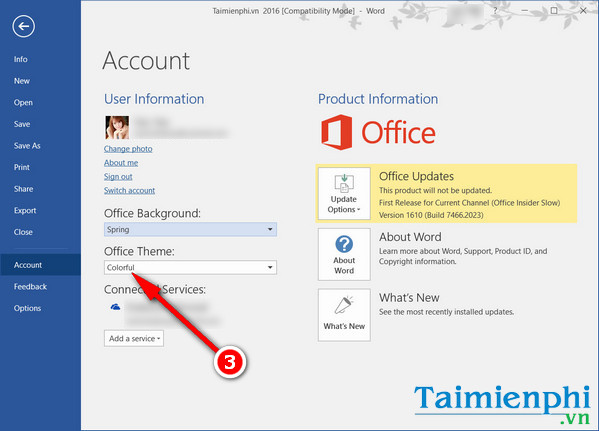599x431 pixels.
Task: Click the Switch account link
Action: (x=130, y=190)
